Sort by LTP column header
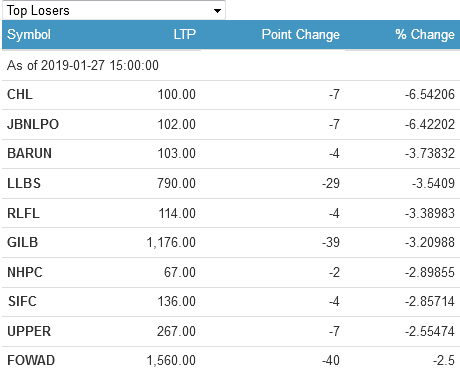Image resolution: width=460 pixels, height=373 pixels. pos(184,35)
